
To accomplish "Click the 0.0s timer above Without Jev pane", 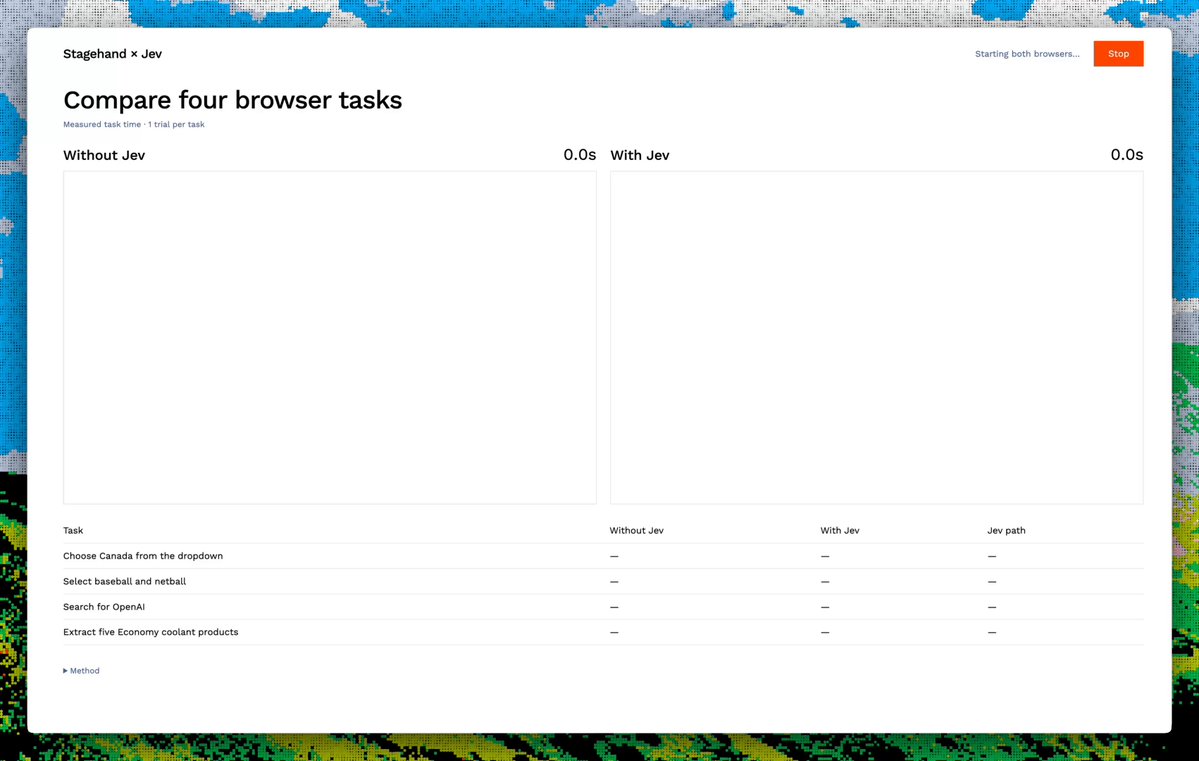I will pyautogui.click(x=580, y=154).
